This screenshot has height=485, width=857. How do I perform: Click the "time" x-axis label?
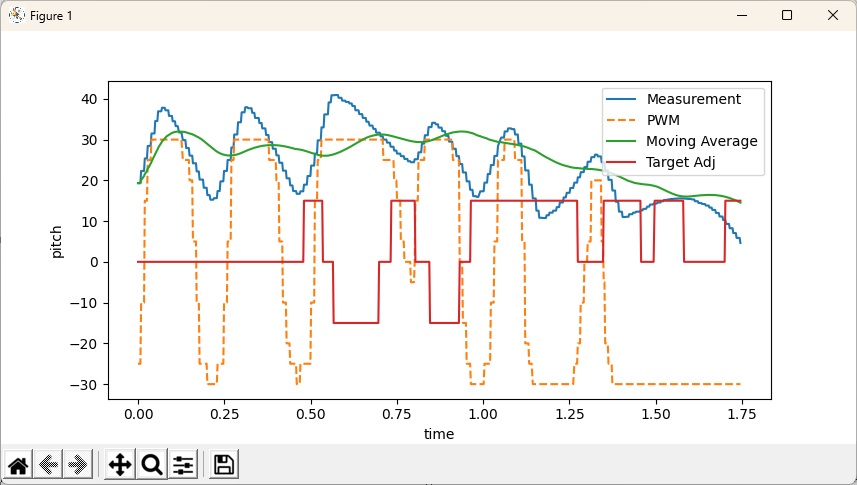(x=439, y=434)
